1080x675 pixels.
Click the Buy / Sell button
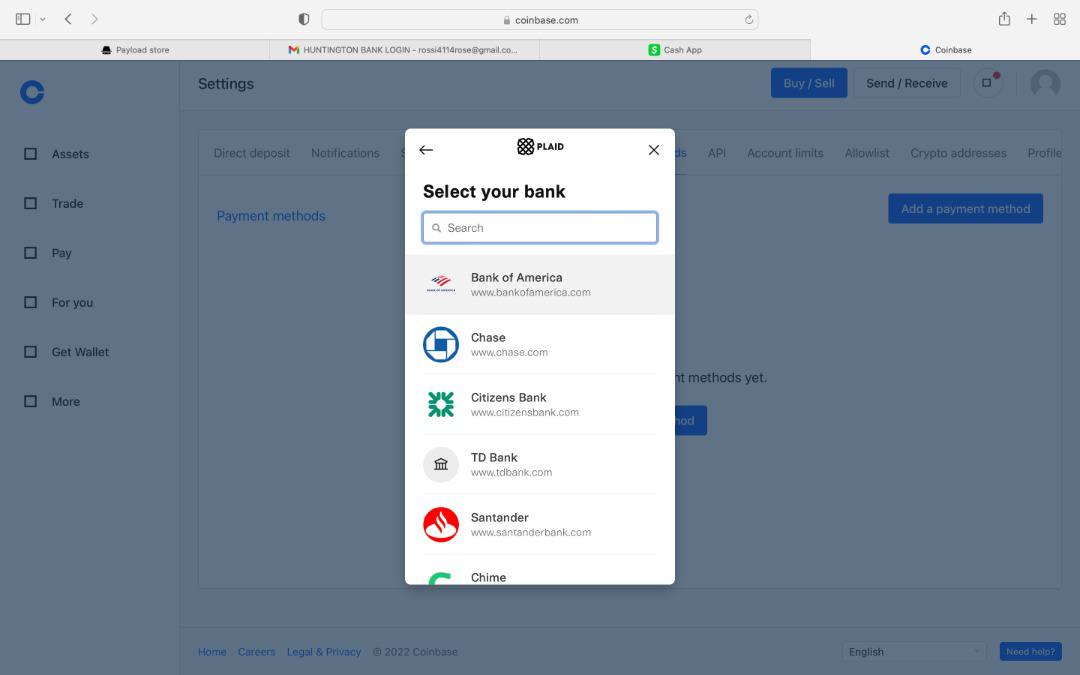pos(808,83)
